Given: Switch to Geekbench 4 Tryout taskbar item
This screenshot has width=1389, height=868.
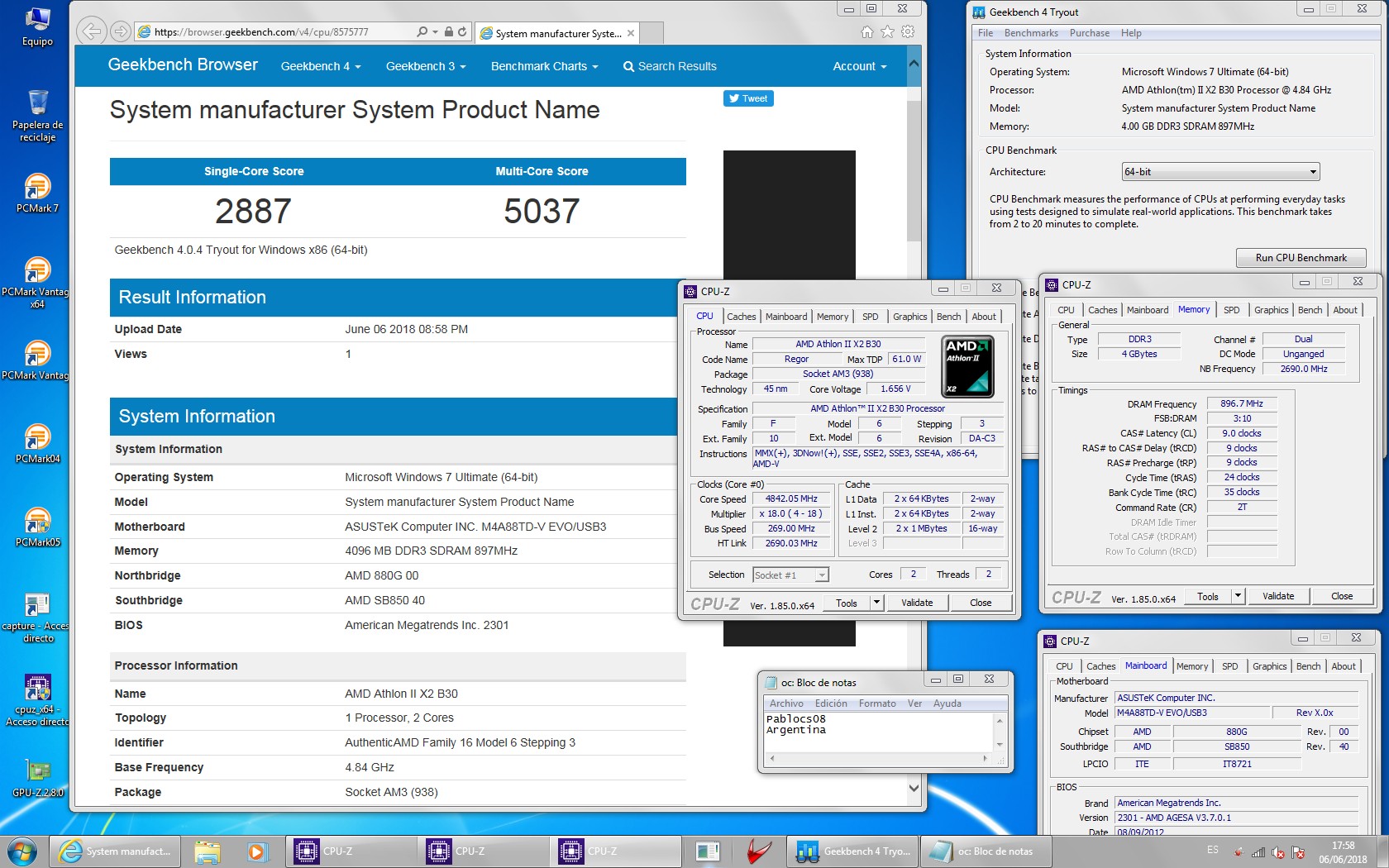Looking at the screenshot, I should [852, 851].
